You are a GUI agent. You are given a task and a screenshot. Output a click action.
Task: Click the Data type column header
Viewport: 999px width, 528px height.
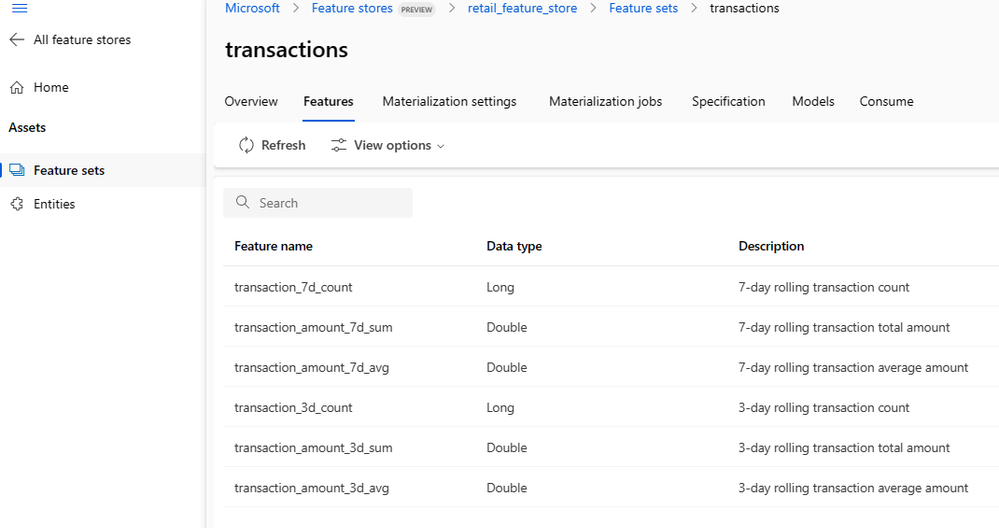pos(514,246)
